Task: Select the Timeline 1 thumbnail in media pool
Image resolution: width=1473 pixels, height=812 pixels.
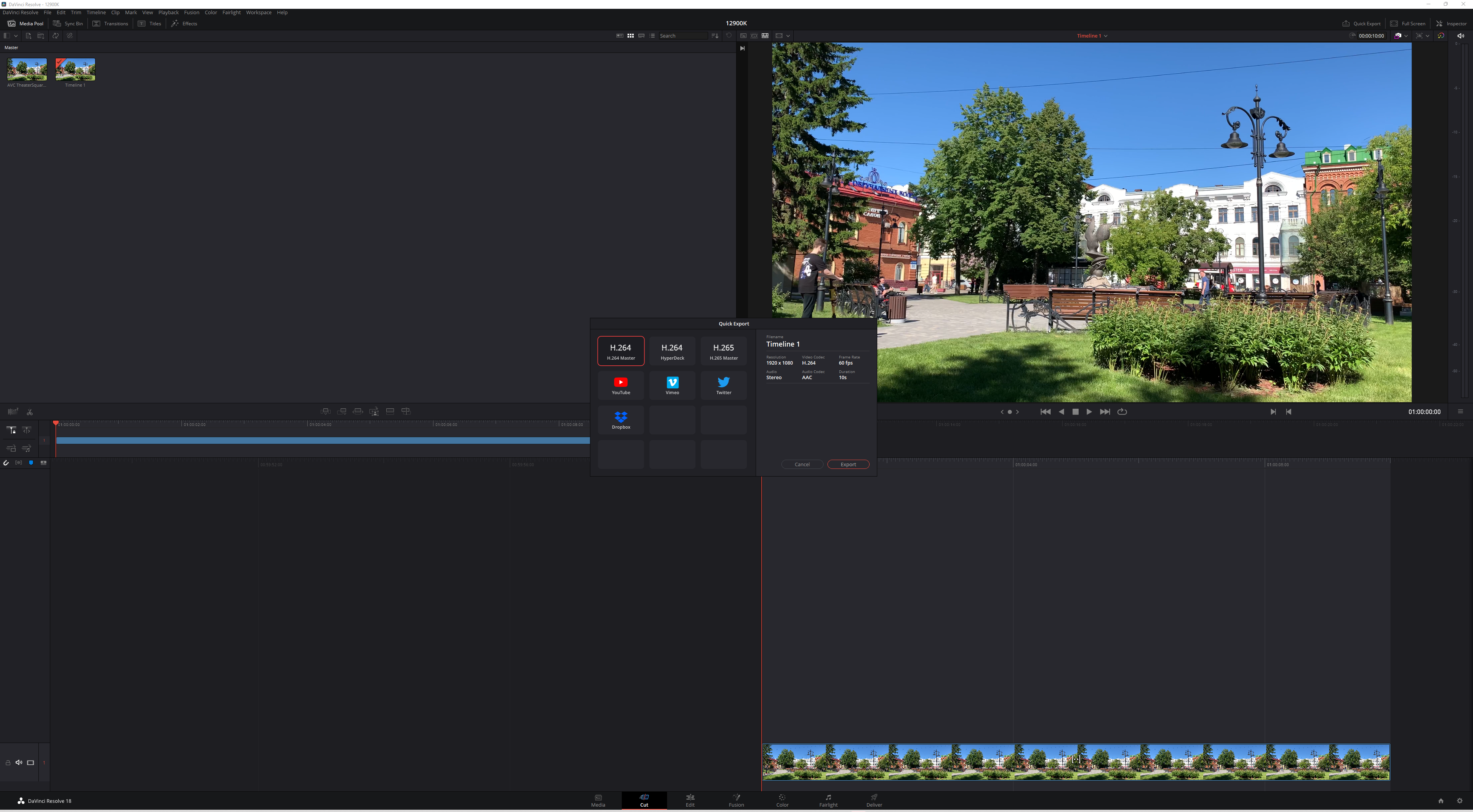Action: tap(75, 69)
